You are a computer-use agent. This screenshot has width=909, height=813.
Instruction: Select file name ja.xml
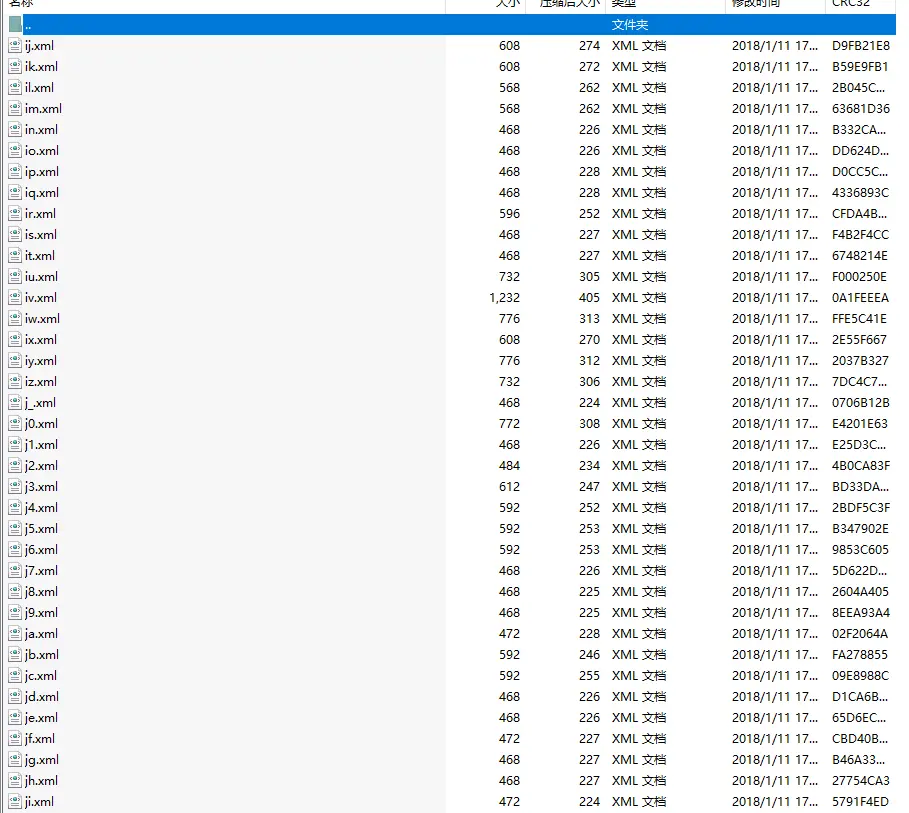(41, 633)
